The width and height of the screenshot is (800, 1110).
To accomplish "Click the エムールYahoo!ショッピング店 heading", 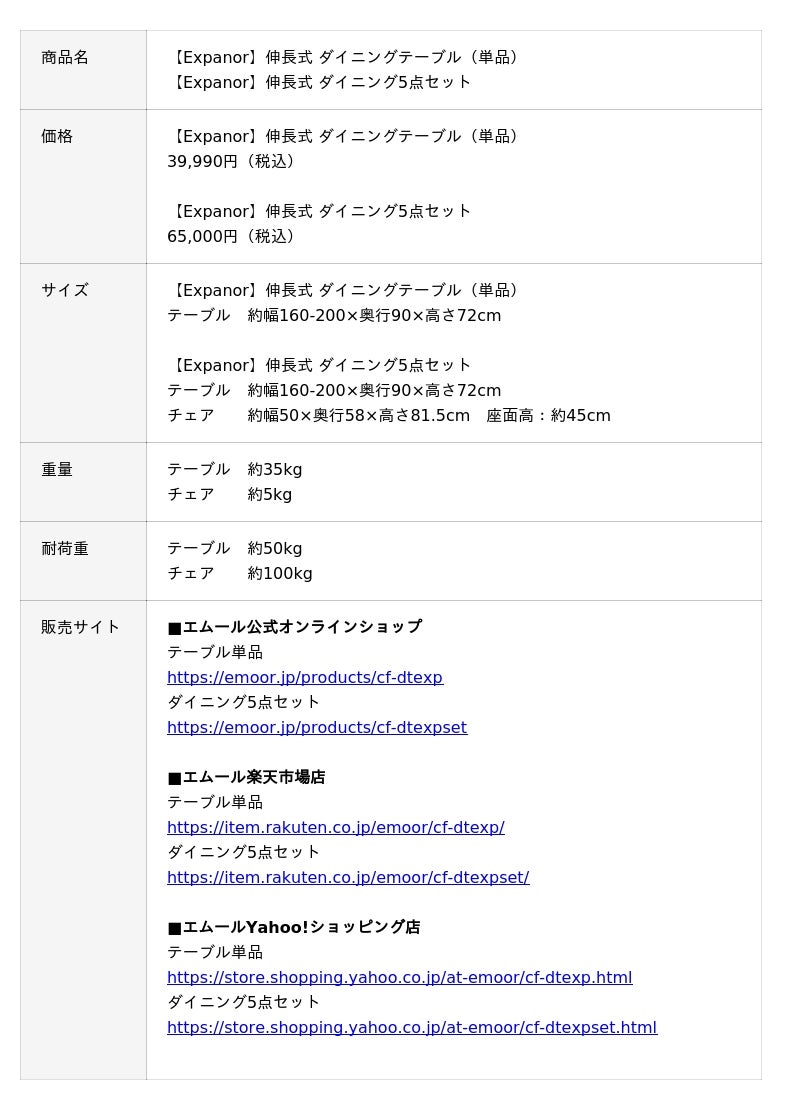I will [294, 928].
